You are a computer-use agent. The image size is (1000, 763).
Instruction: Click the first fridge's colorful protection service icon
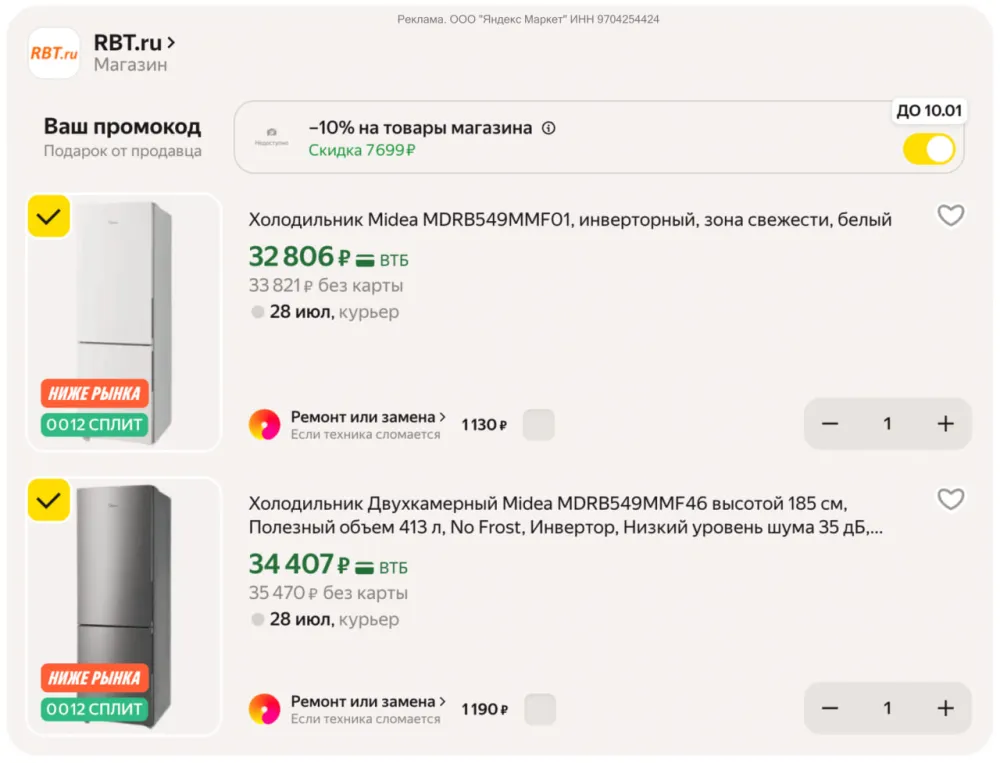pyautogui.click(x=265, y=425)
